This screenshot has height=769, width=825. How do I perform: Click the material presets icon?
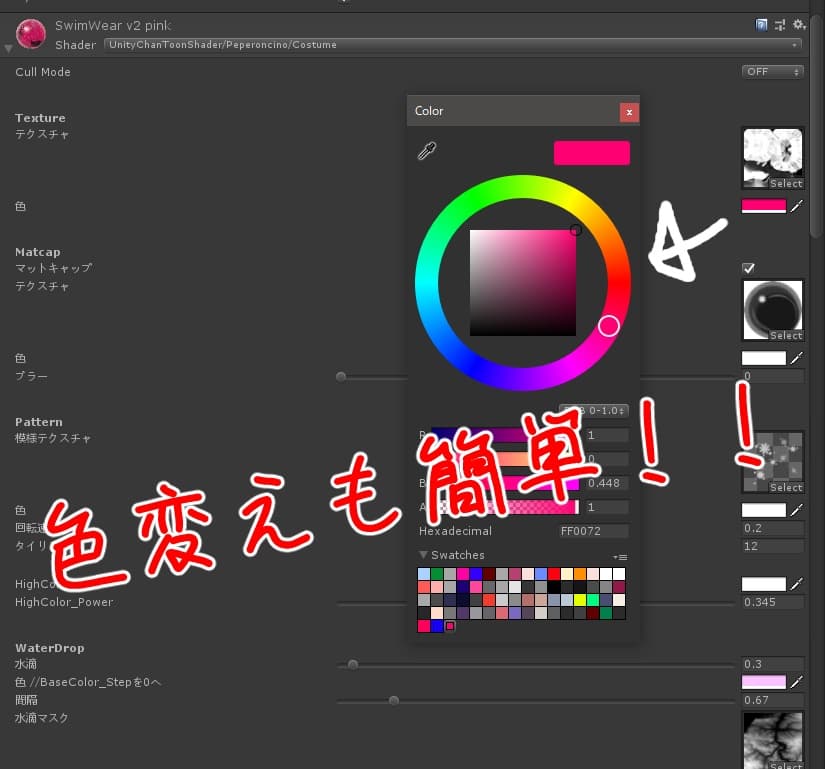(781, 23)
